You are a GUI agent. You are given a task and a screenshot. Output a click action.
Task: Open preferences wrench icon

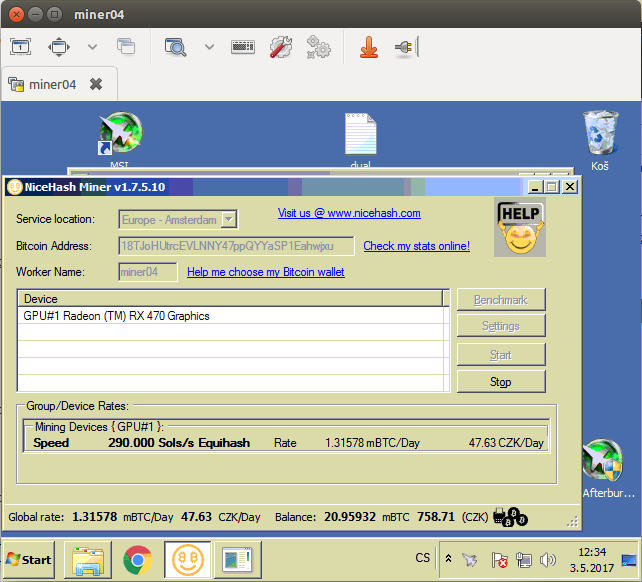(281, 47)
